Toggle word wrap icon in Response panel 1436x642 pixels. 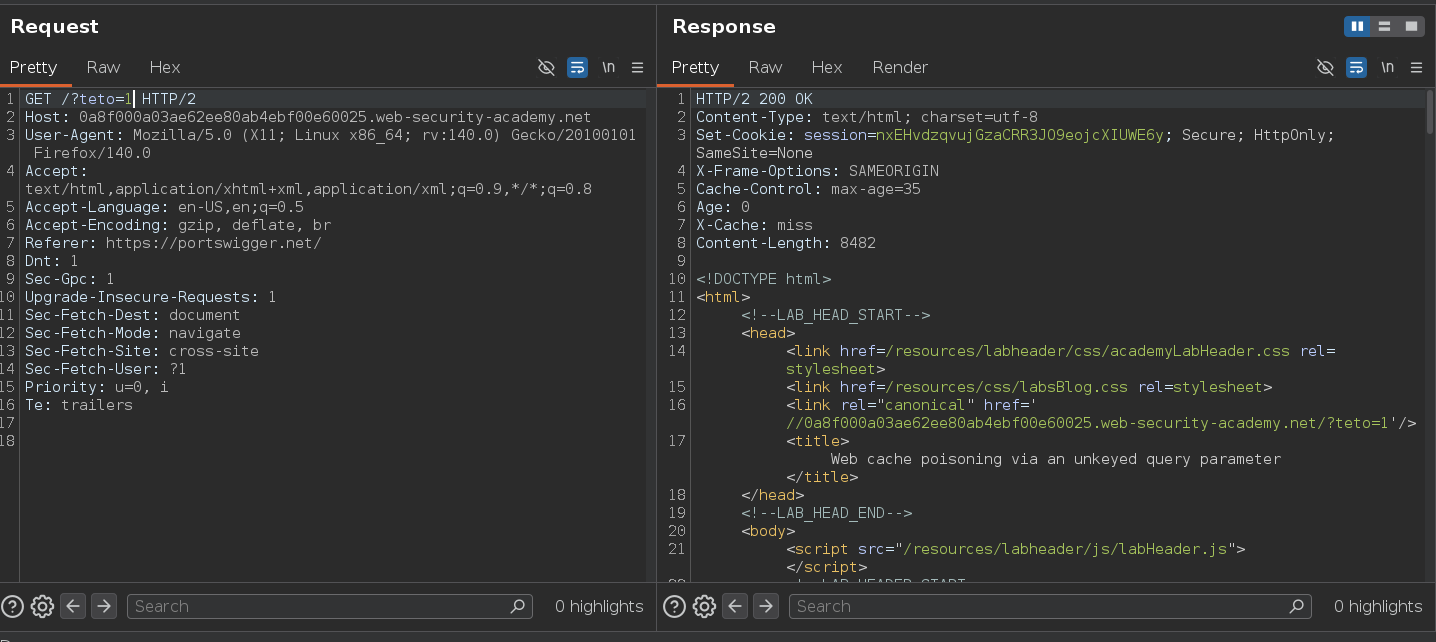point(1356,67)
